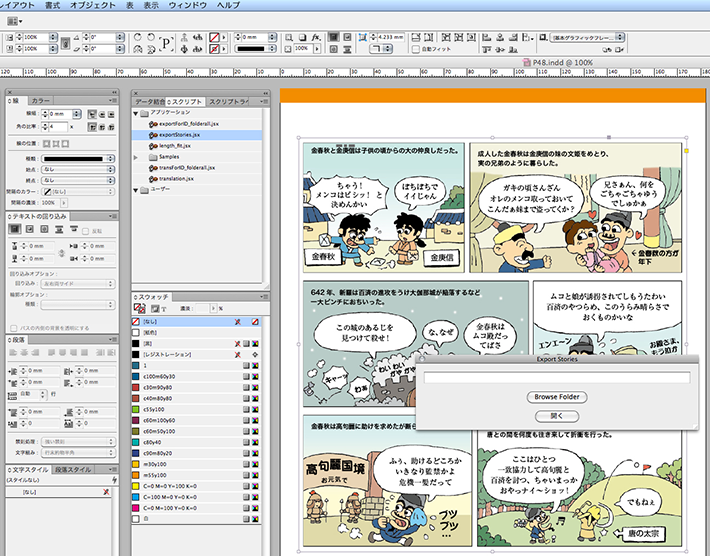Screen dimensions: 710x556
Task: Open the stroke type dropdown in Stroke panel
Action: pos(78,158)
